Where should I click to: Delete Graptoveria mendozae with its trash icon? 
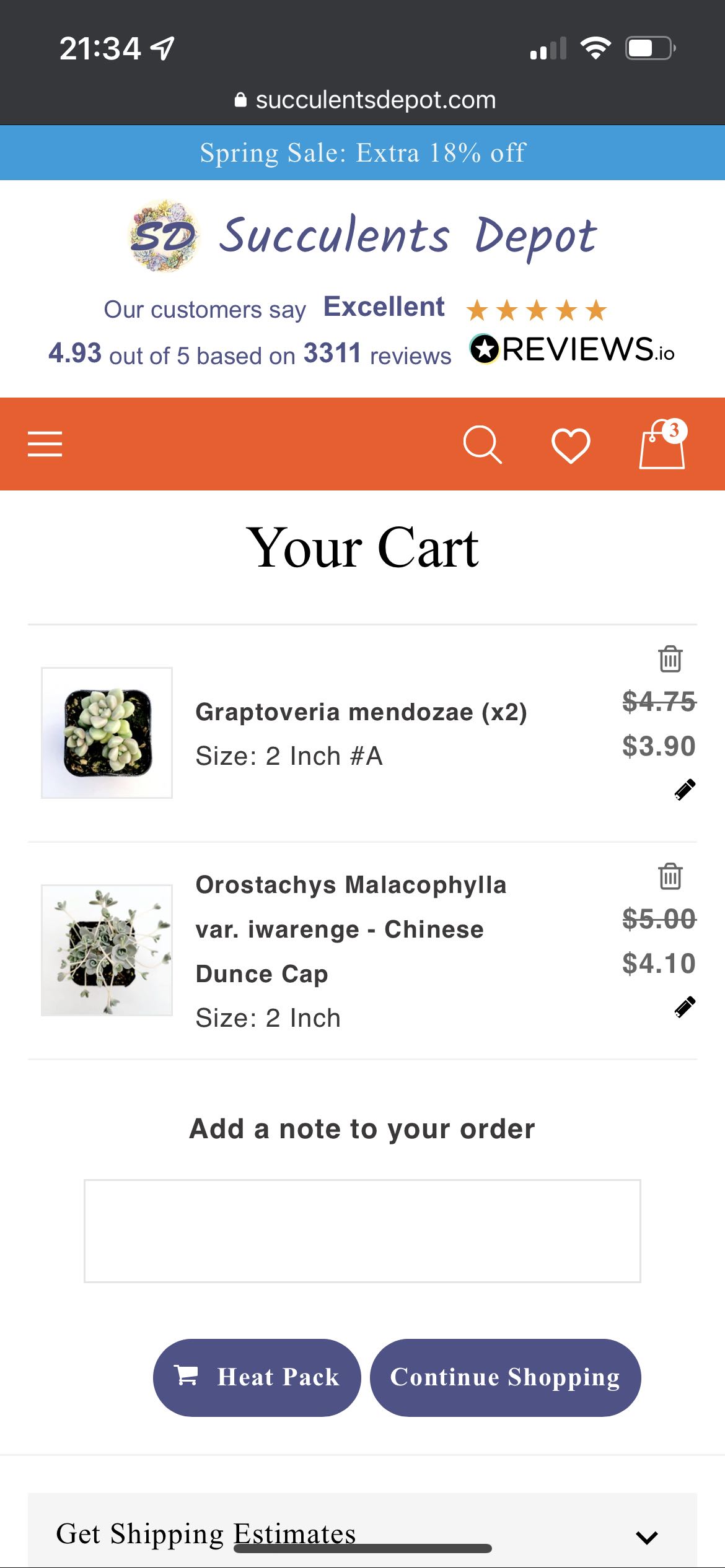click(x=670, y=659)
